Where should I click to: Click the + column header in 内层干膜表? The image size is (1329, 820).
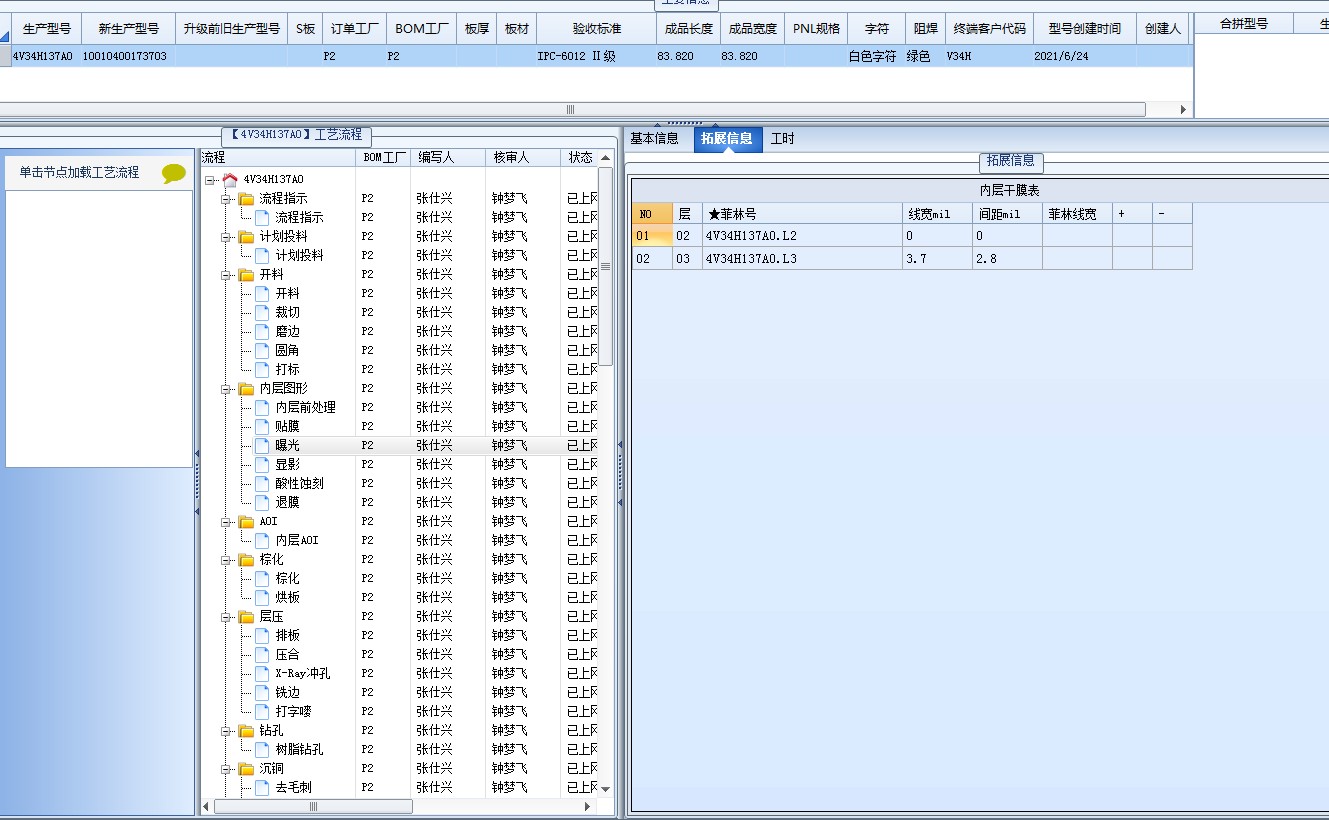coord(1132,213)
